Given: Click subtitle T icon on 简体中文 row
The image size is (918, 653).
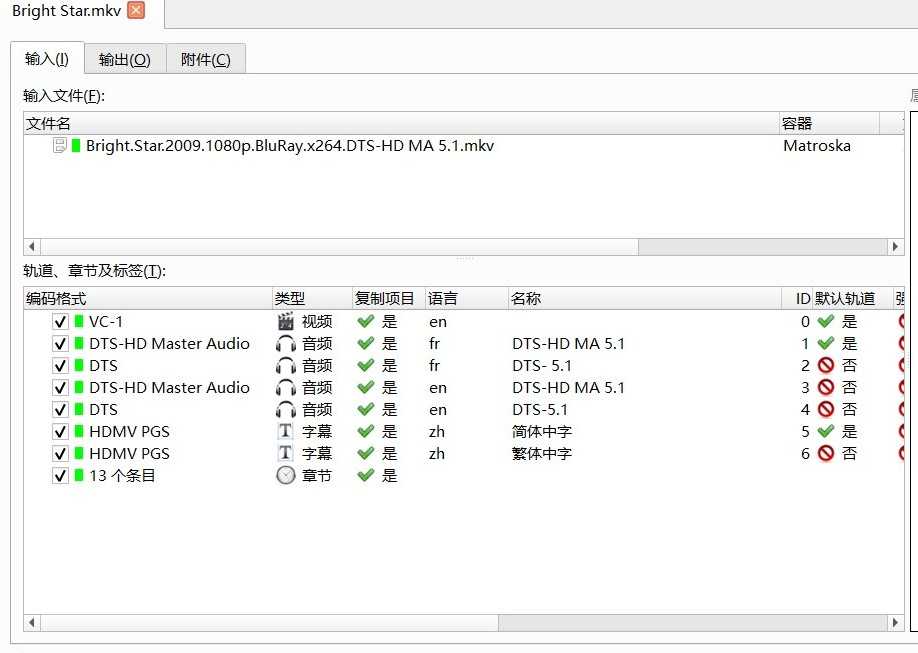Looking at the screenshot, I should pyautogui.click(x=285, y=432).
